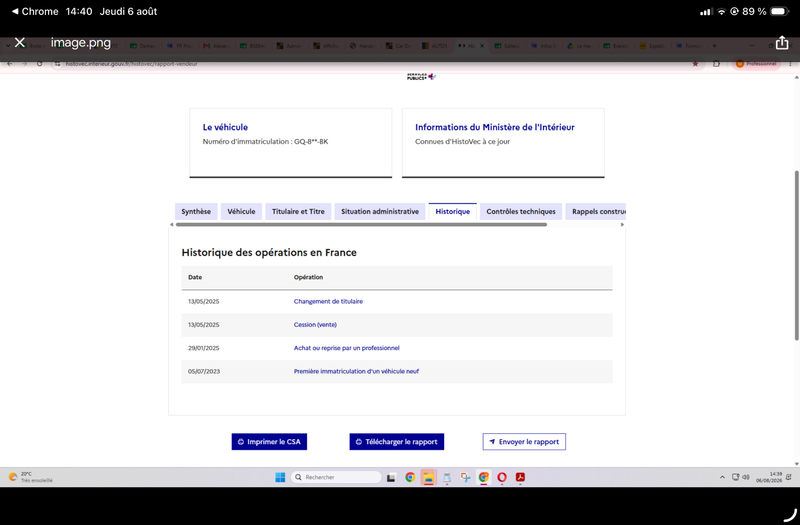
Task: Click the Date column header
Action: point(195,277)
